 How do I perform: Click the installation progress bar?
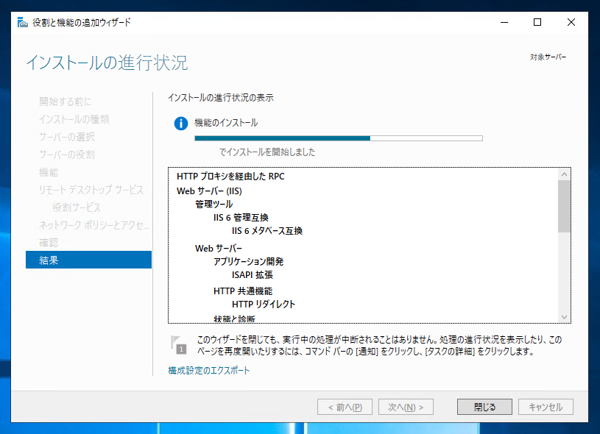339,138
